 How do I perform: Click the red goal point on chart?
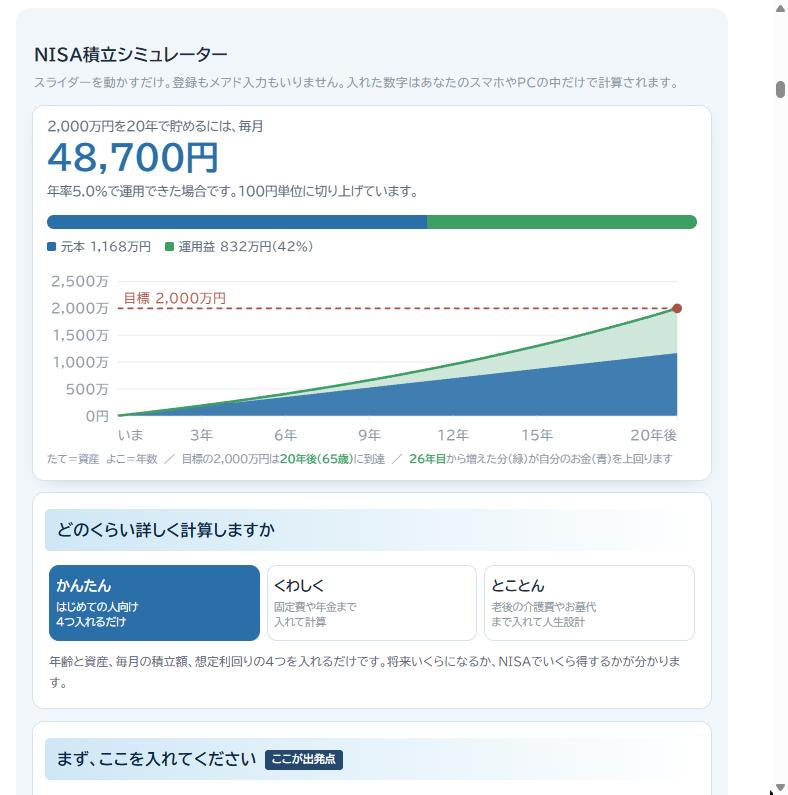(677, 308)
